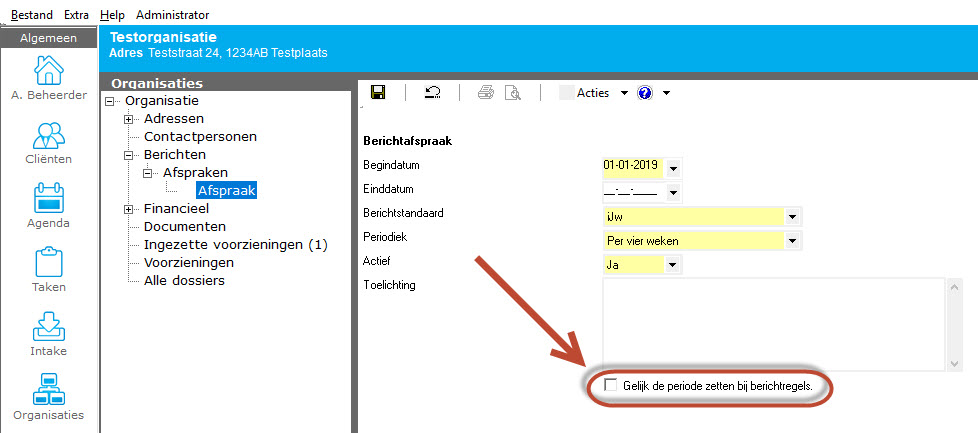
Task: Open the Periodiek dropdown list
Action: pyautogui.click(x=792, y=240)
